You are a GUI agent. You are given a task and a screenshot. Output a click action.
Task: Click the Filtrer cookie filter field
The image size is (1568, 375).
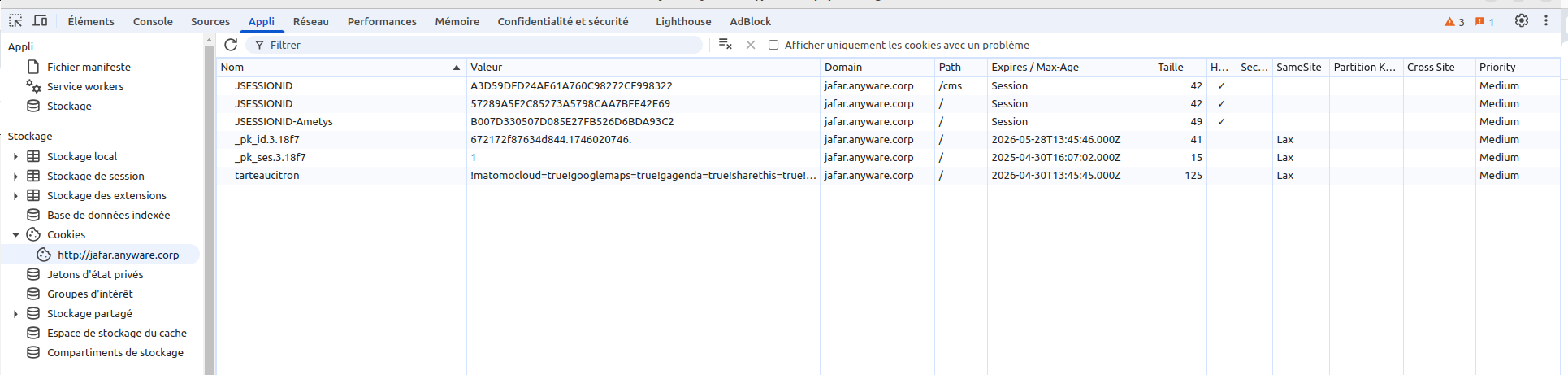(479, 45)
